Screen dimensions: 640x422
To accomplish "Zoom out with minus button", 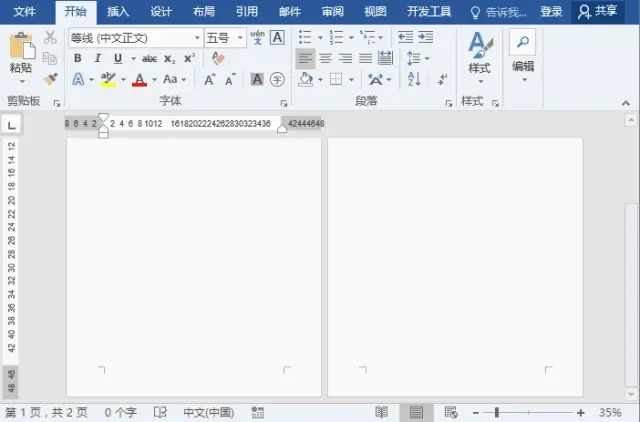I will point(476,413).
